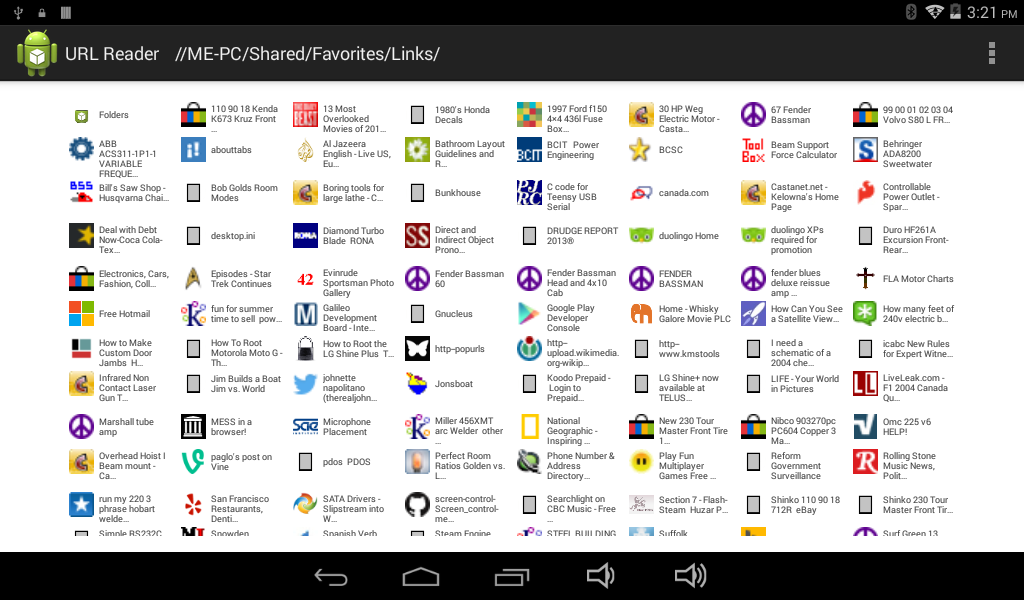Open the BCSC star icon
1024x600 pixels.
(639, 150)
